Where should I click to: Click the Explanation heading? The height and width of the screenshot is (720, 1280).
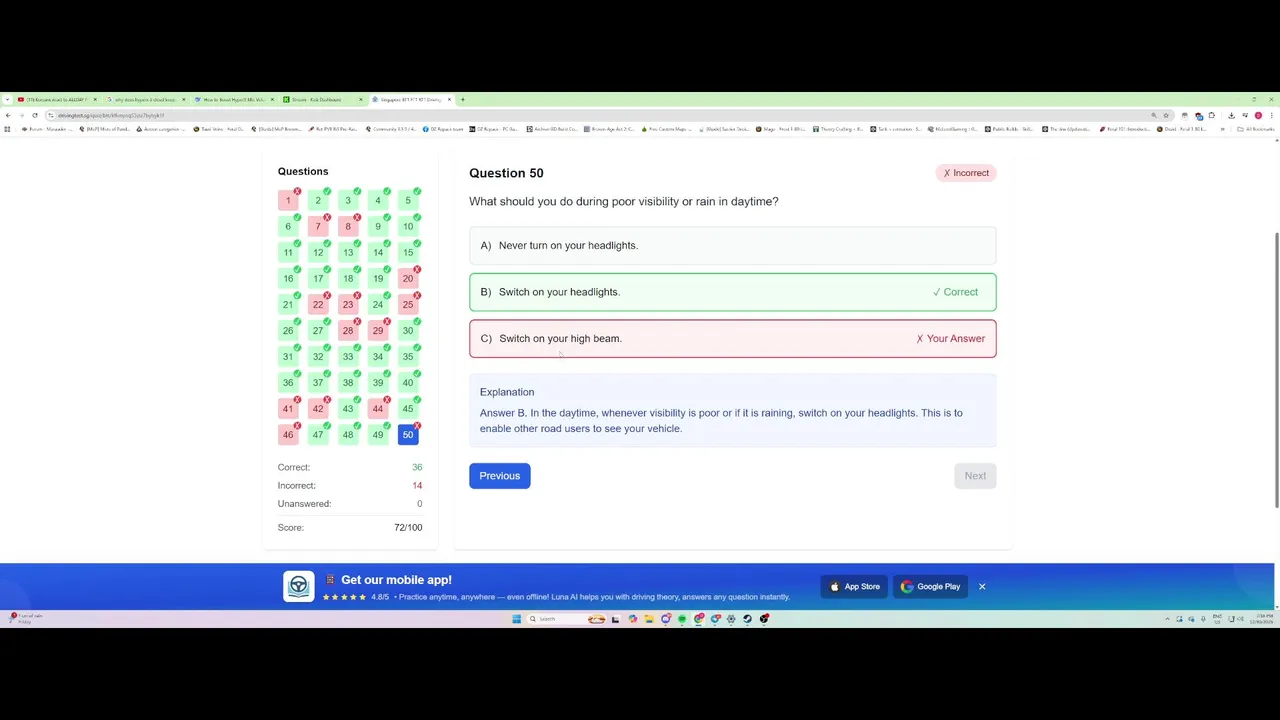pos(507,392)
